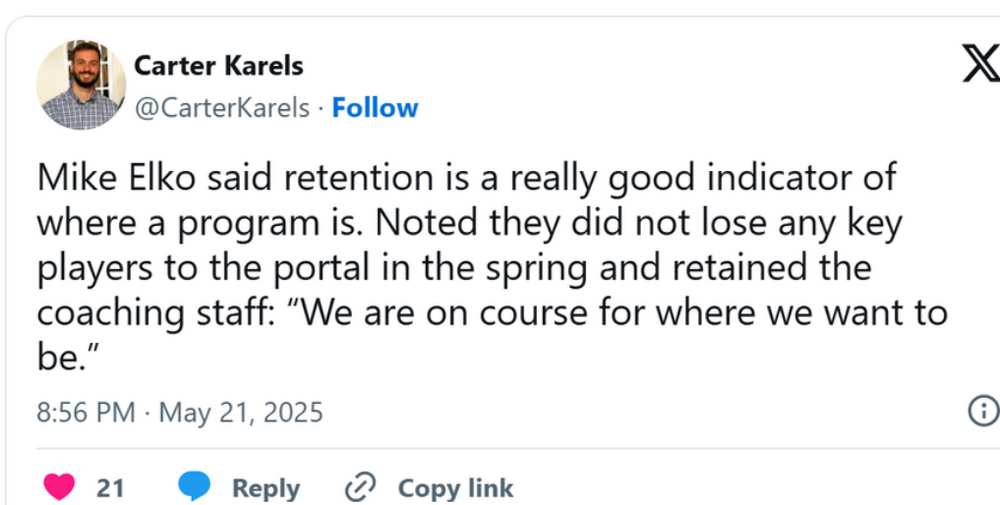Click the X logo
1000x505 pixels.
coord(979,66)
